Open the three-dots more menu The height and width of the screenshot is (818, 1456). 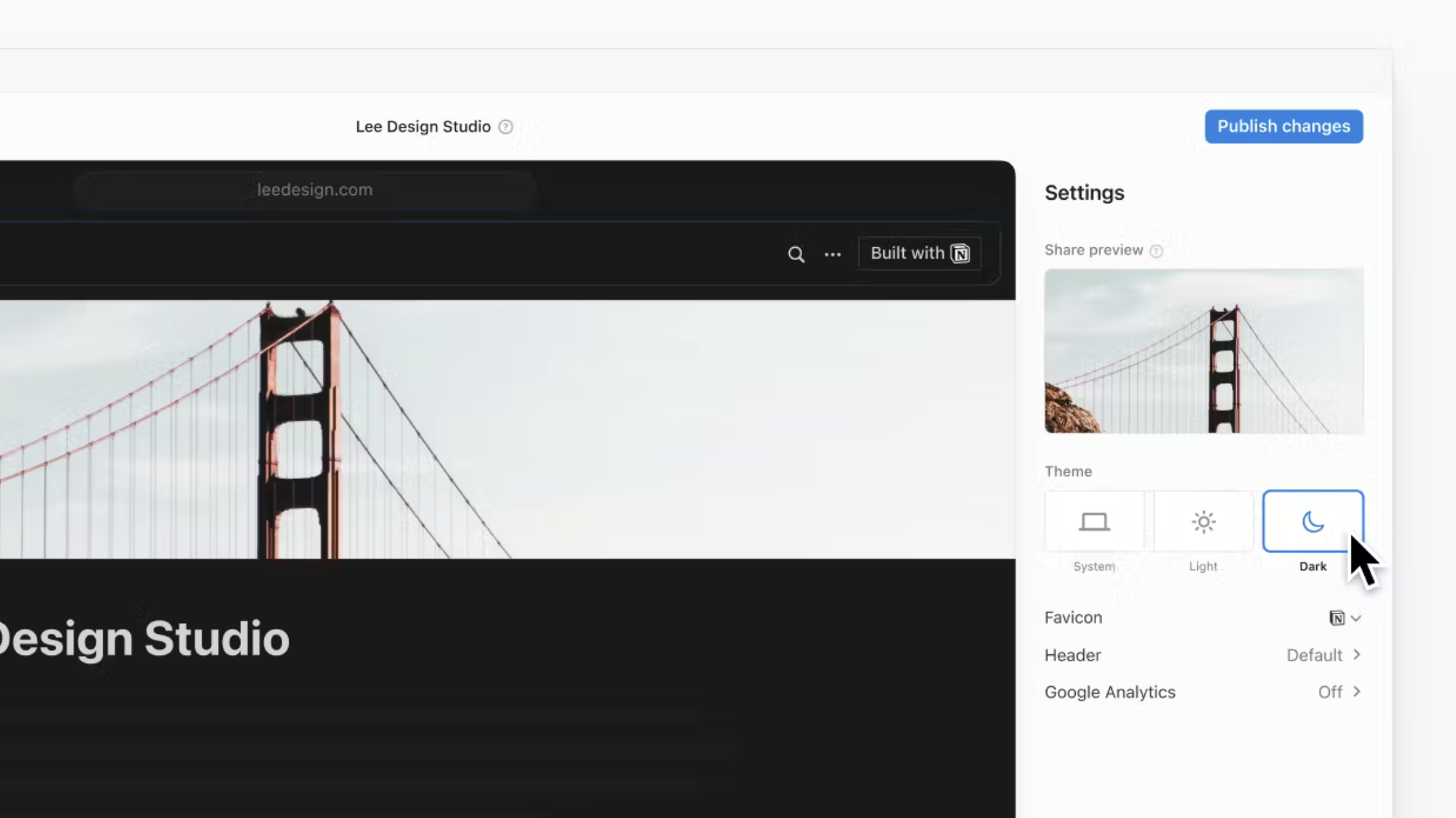click(833, 254)
